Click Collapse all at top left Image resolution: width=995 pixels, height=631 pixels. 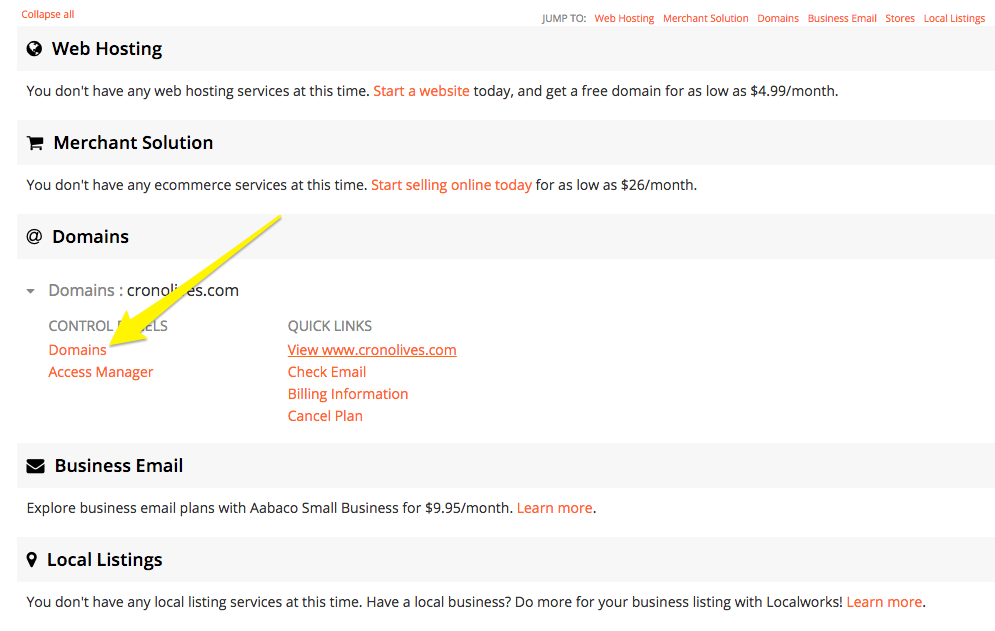(48, 14)
